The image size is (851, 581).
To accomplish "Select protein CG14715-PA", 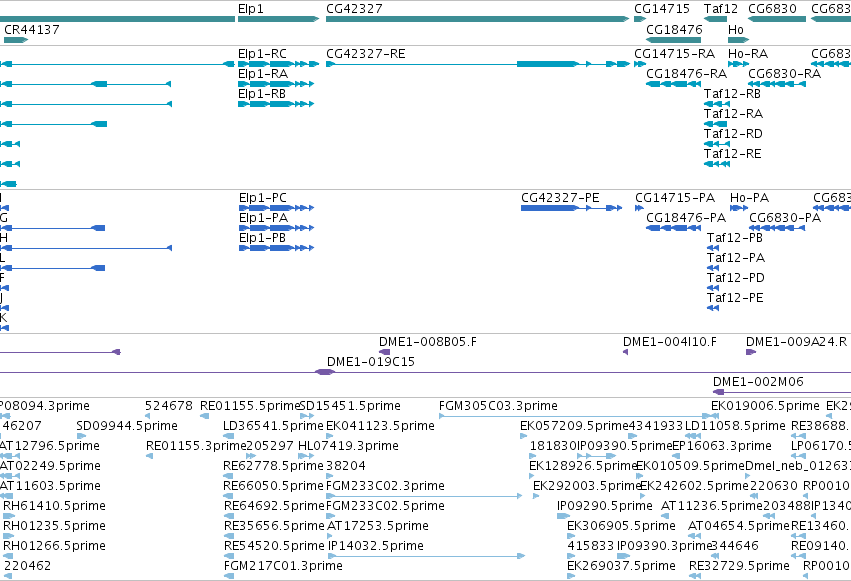I will pyautogui.click(x=639, y=208).
